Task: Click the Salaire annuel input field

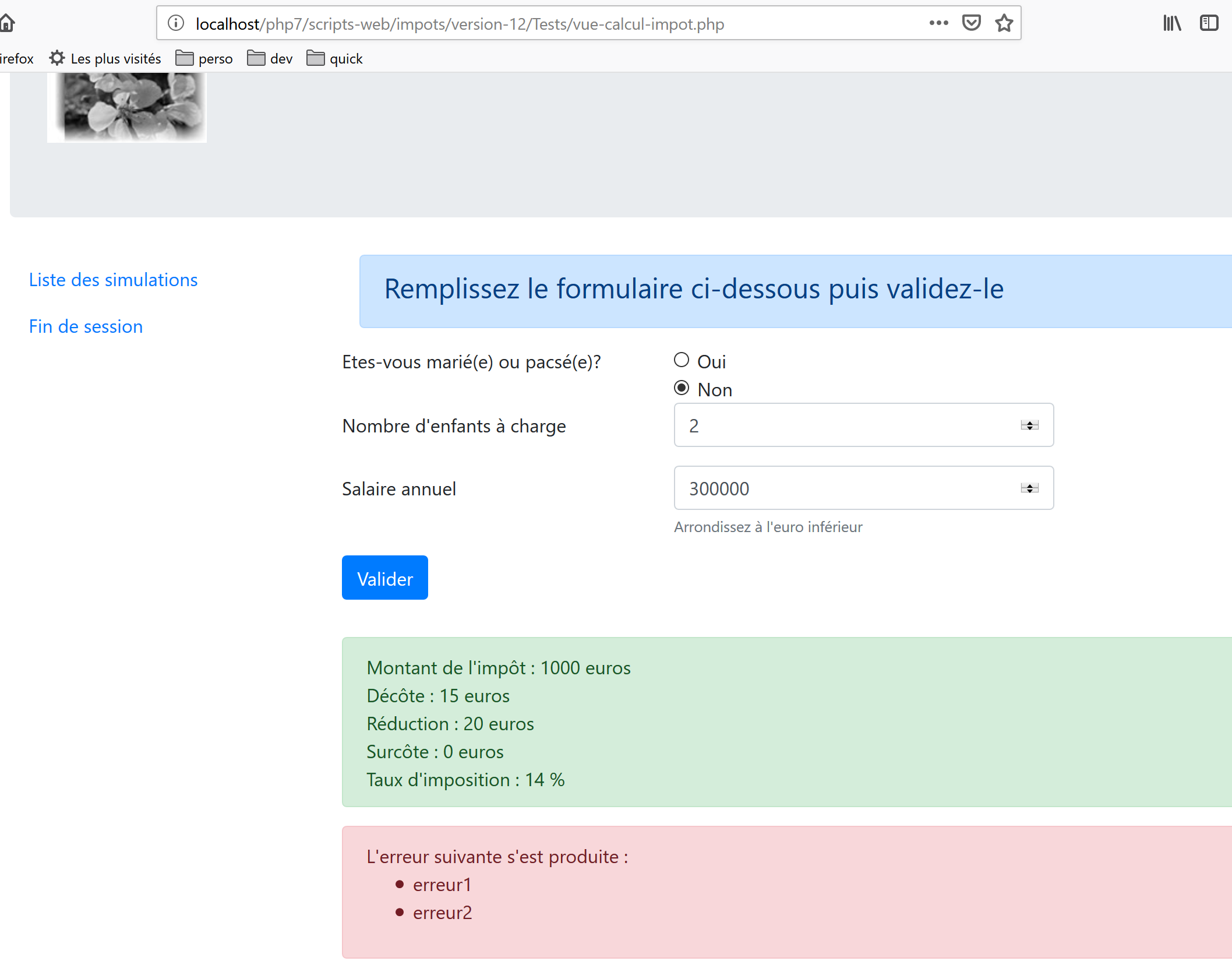Action: [x=845, y=488]
